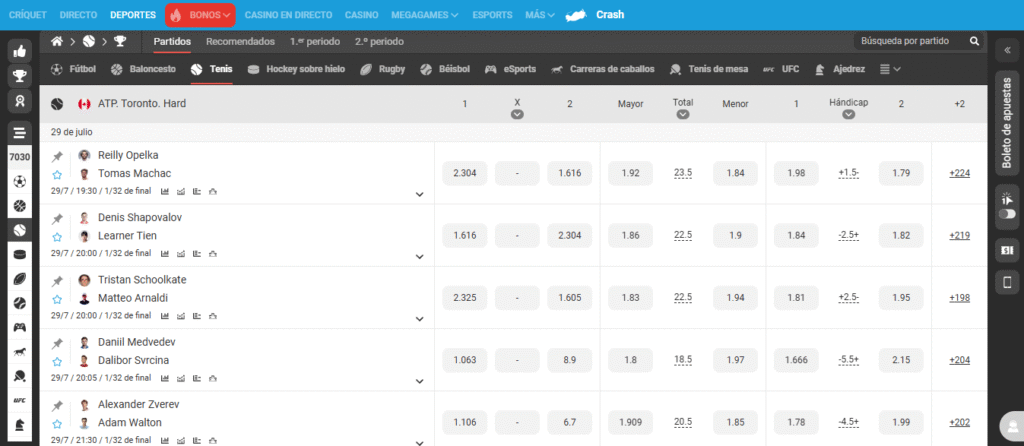Open the Hándicap column dropdown arrow
1024x446 pixels.
[848, 115]
